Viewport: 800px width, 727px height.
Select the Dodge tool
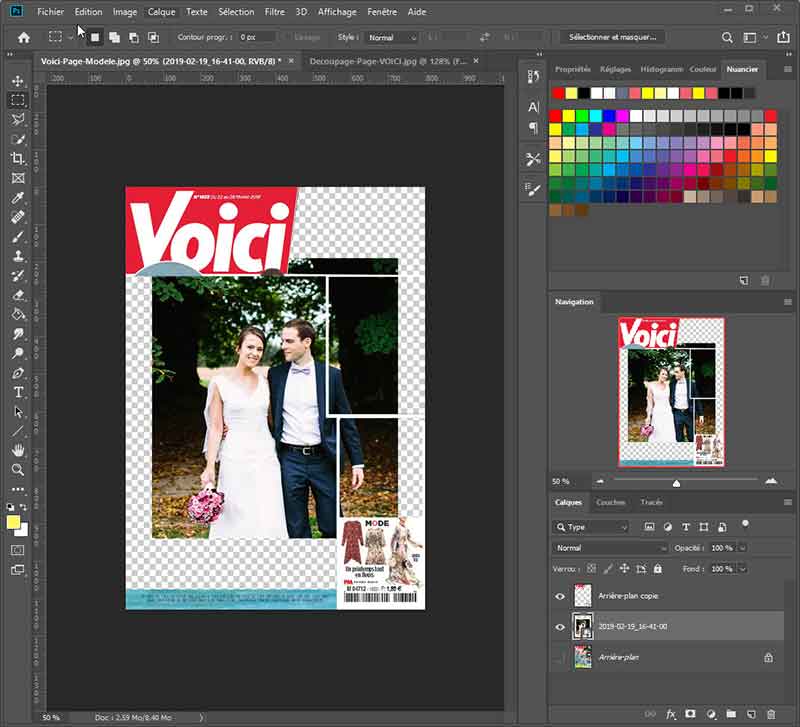18,353
